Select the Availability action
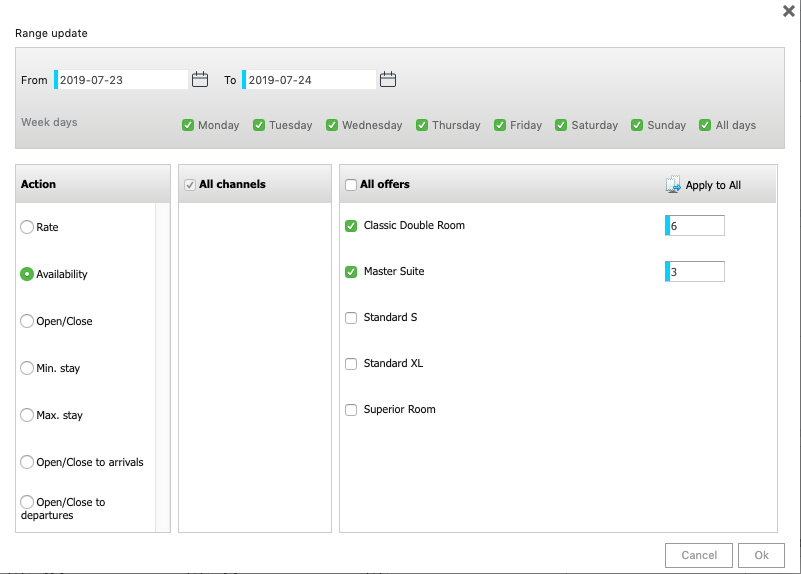The image size is (801, 574). coord(27,274)
